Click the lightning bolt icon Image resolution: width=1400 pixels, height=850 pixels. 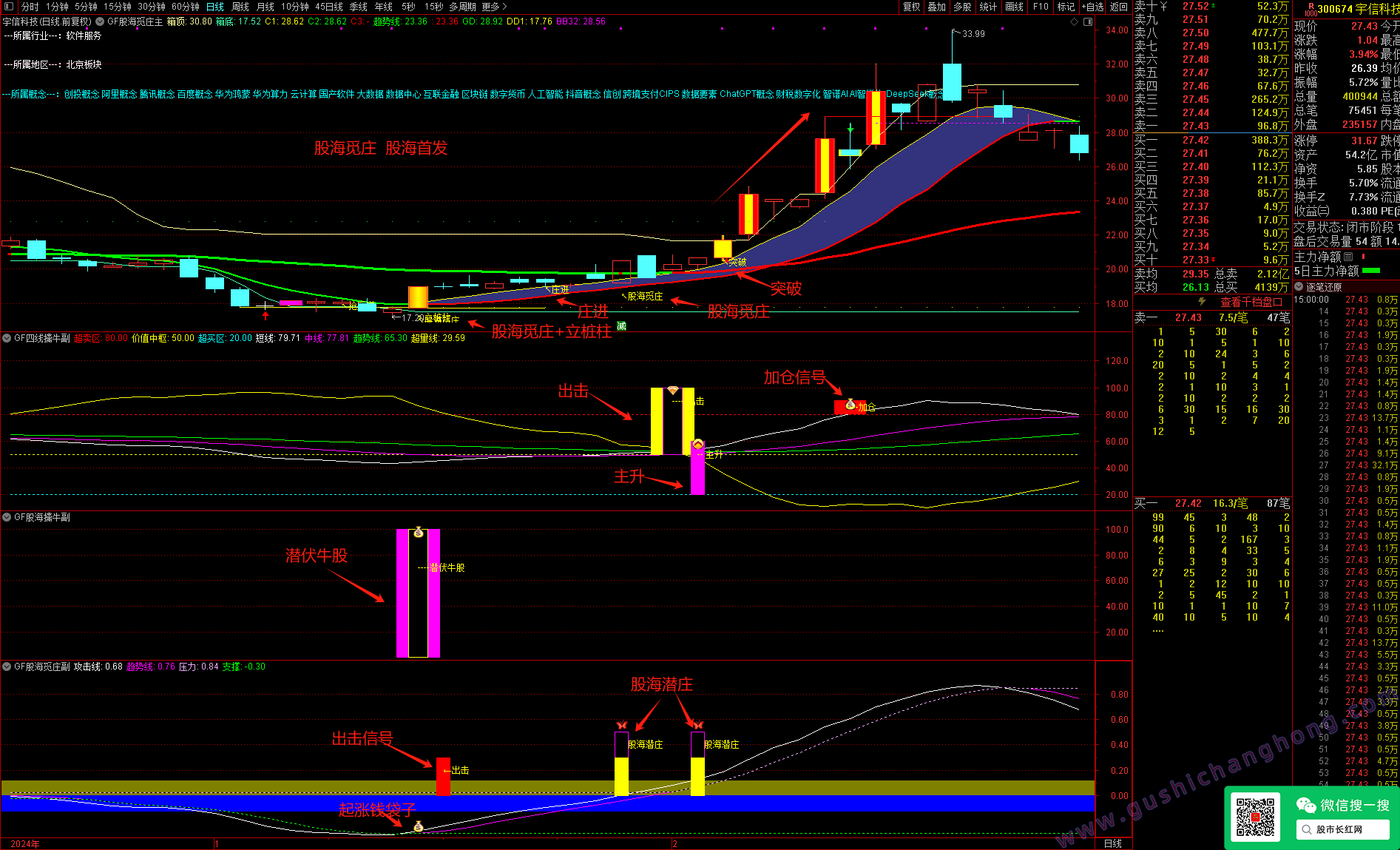point(1202,302)
